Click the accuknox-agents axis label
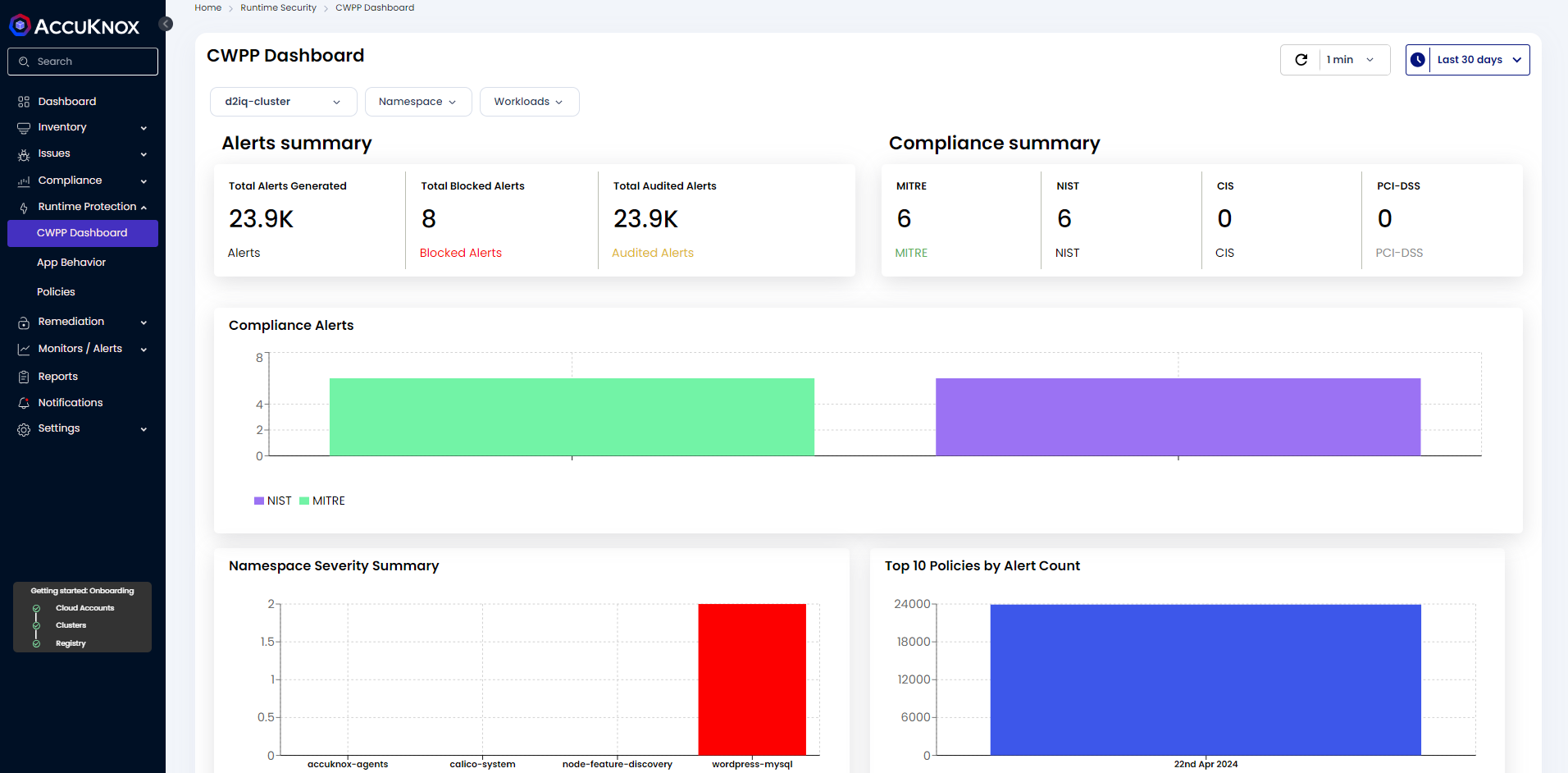 coord(348,764)
